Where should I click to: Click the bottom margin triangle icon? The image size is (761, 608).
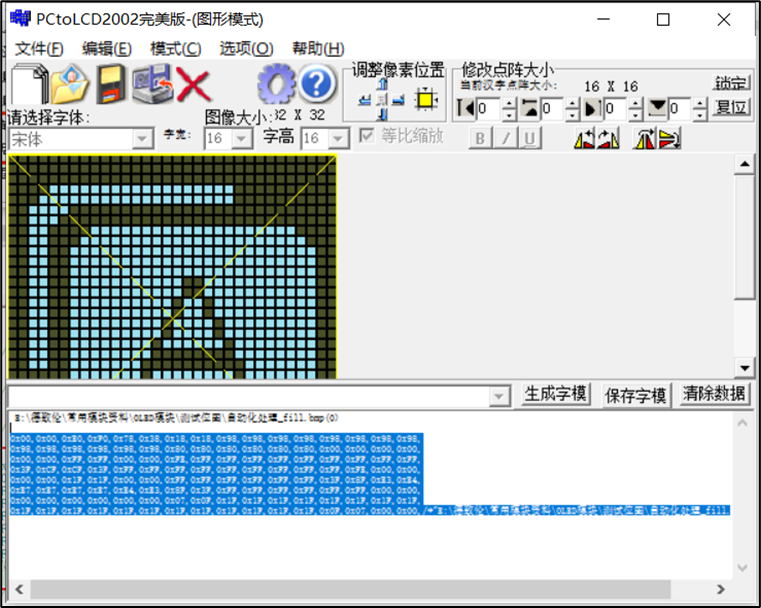(657, 107)
